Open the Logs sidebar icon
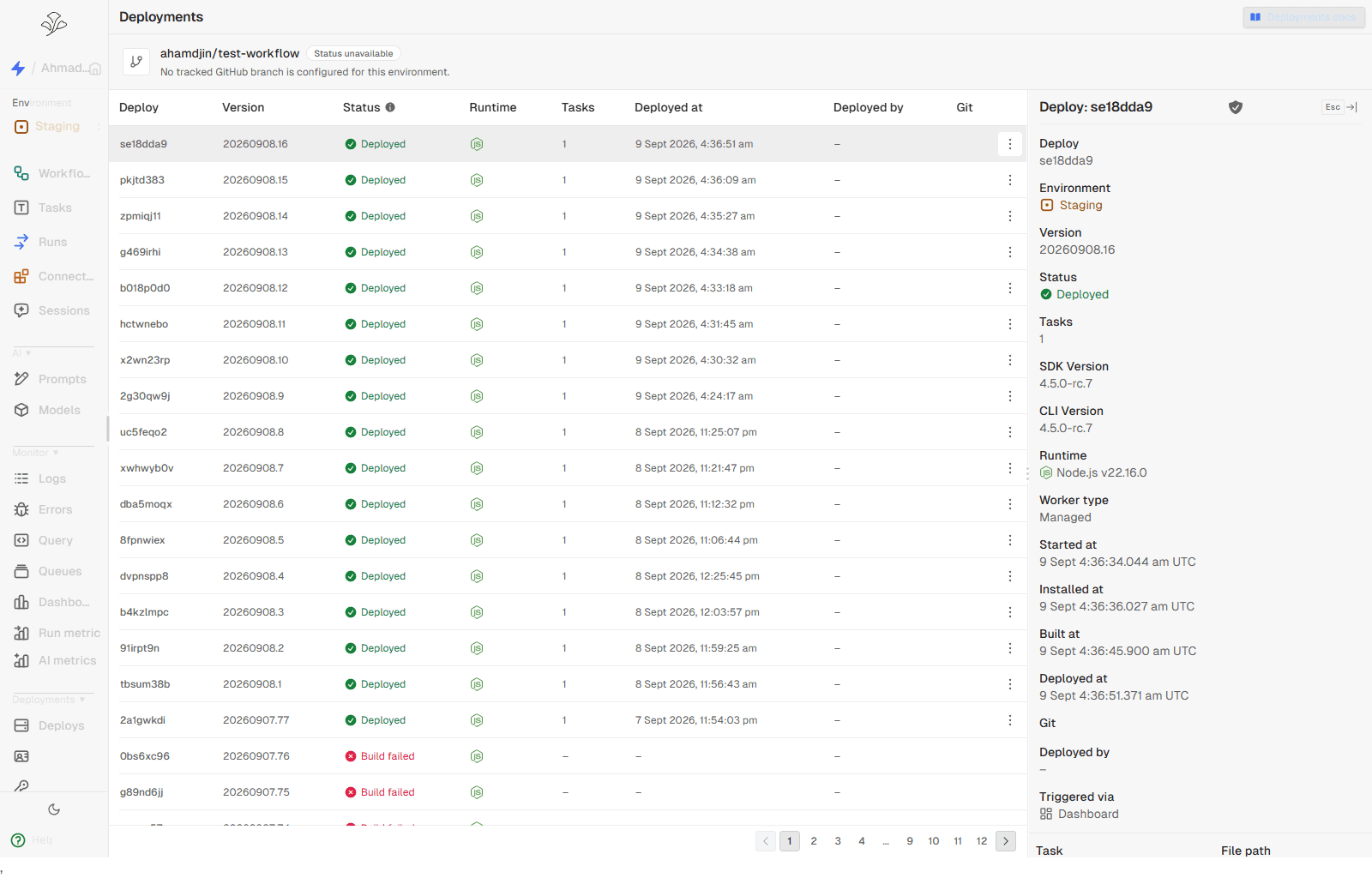1372x878 pixels. pyautogui.click(x=21, y=478)
